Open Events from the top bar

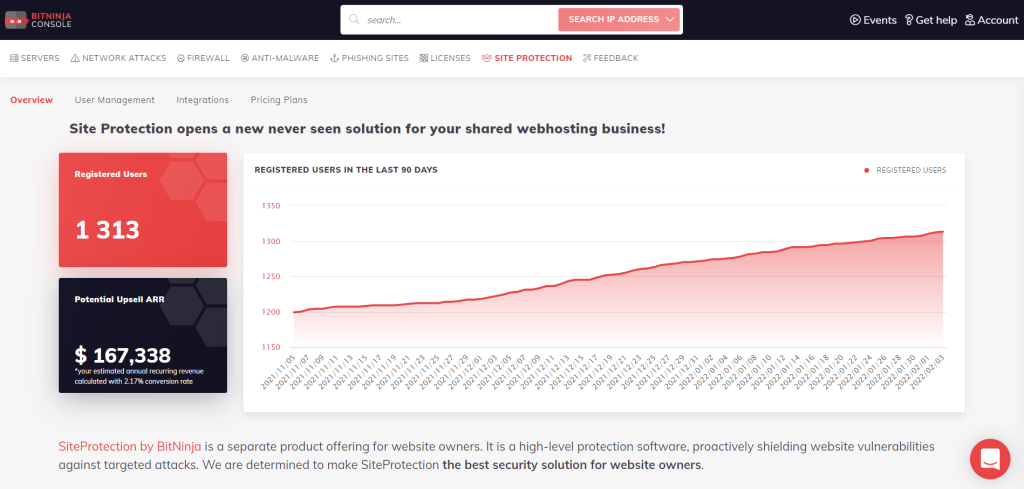tap(873, 20)
